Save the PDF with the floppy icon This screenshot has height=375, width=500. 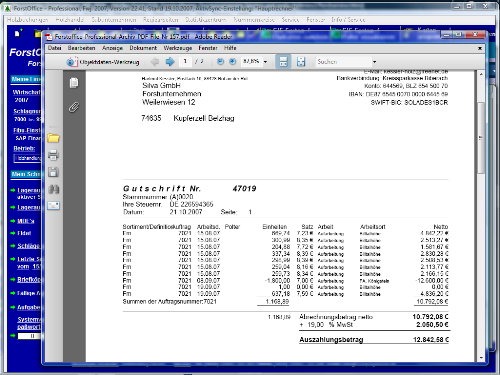click(53, 172)
